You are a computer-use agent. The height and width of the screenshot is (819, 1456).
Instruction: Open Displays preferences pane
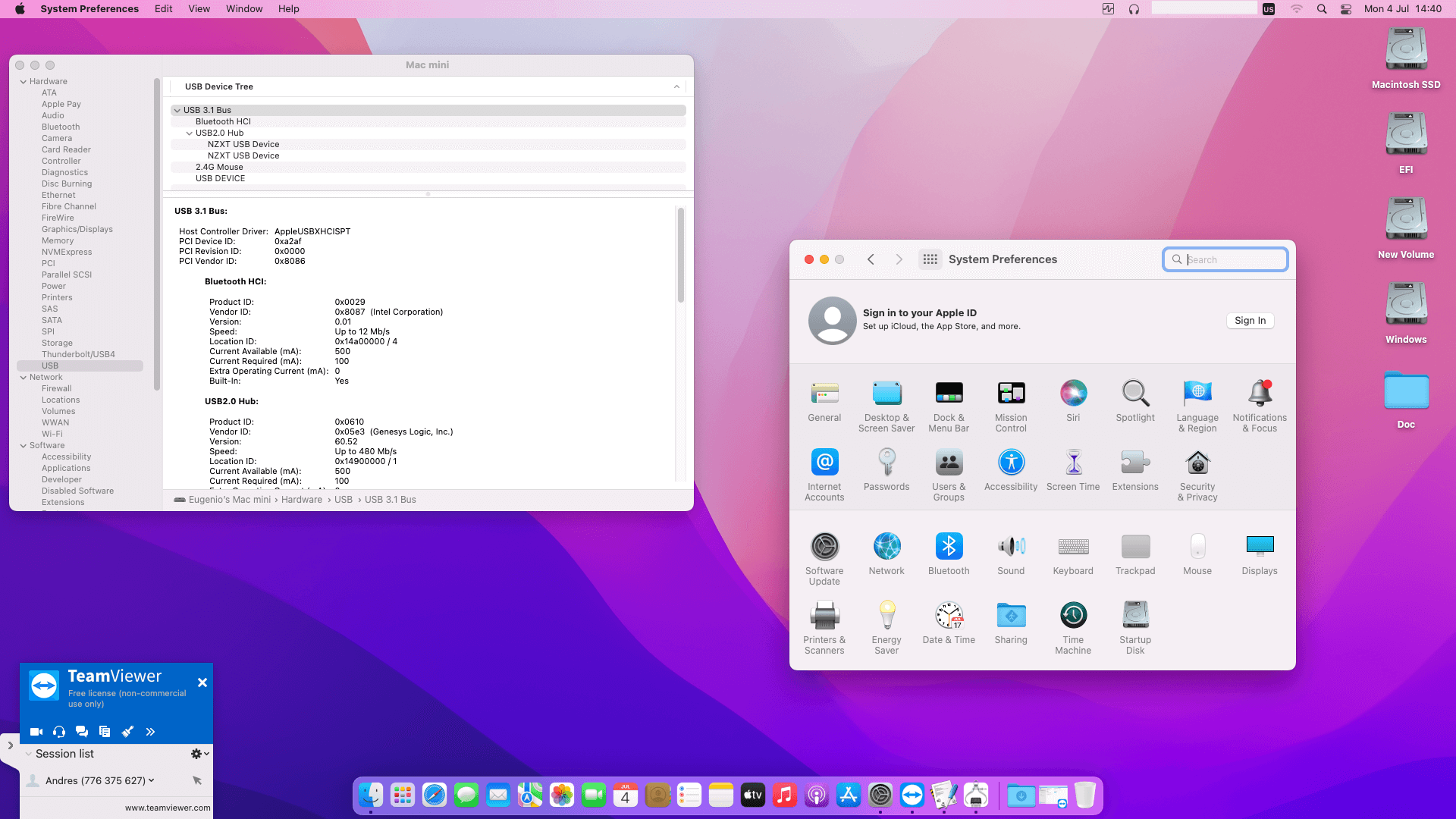[1260, 554]
